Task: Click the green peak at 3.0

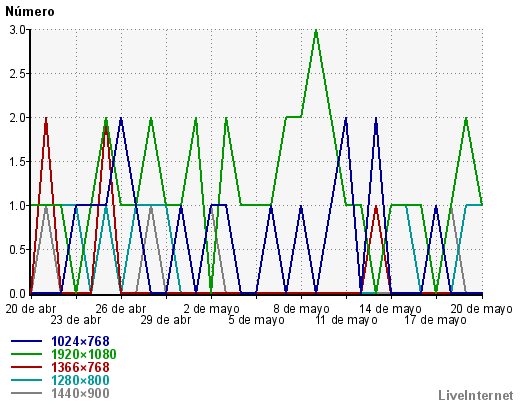Action: pos(316,31)
